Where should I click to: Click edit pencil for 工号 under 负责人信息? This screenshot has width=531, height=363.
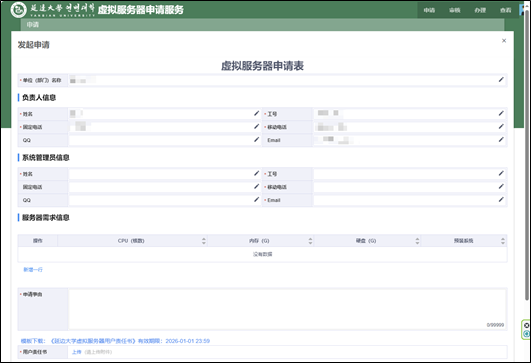click(501, 113)
